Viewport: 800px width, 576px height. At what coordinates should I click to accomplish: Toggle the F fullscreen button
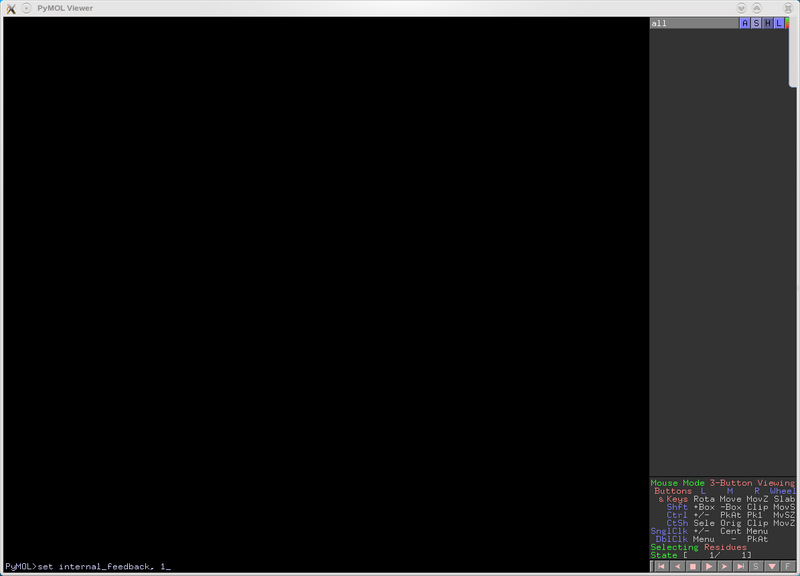(788, 566)
